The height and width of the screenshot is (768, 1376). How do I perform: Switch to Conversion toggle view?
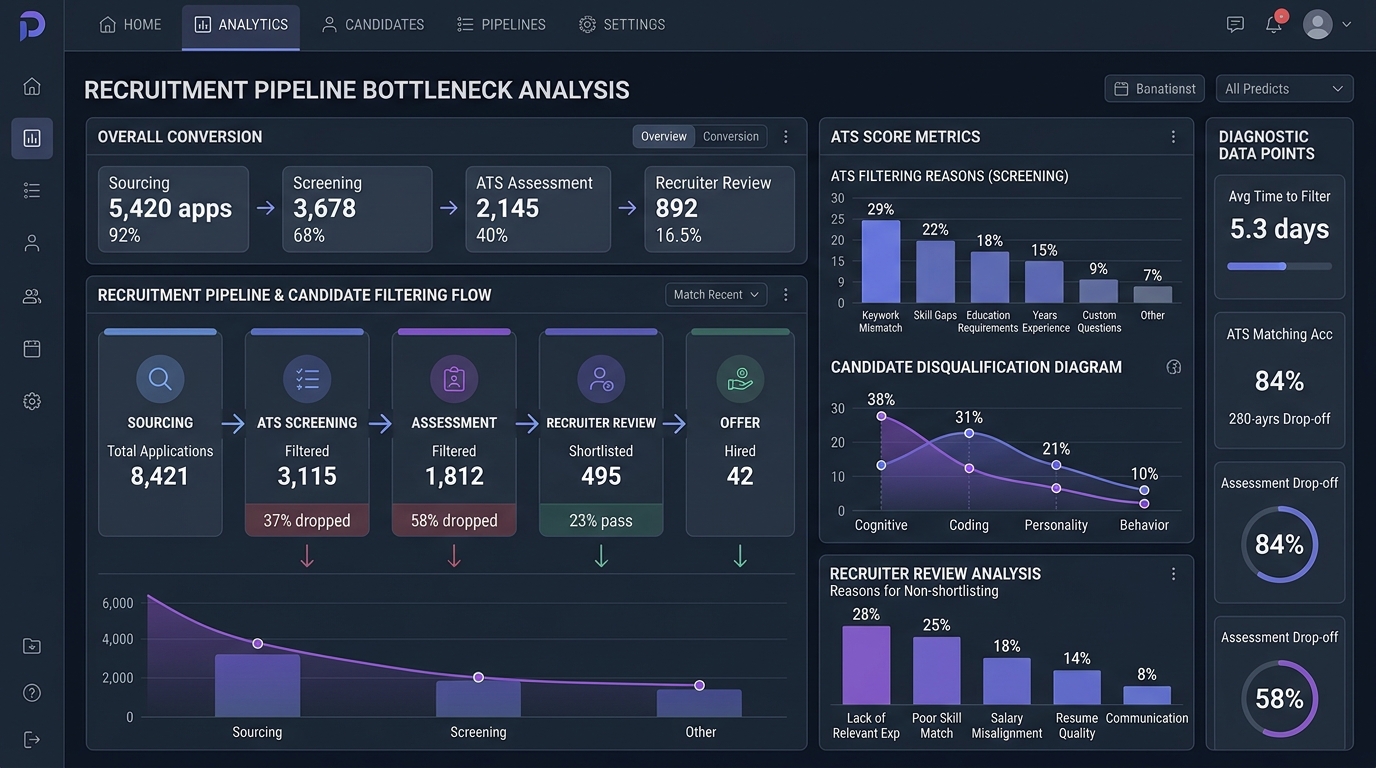pyautogui.click(x=731, y=137)
